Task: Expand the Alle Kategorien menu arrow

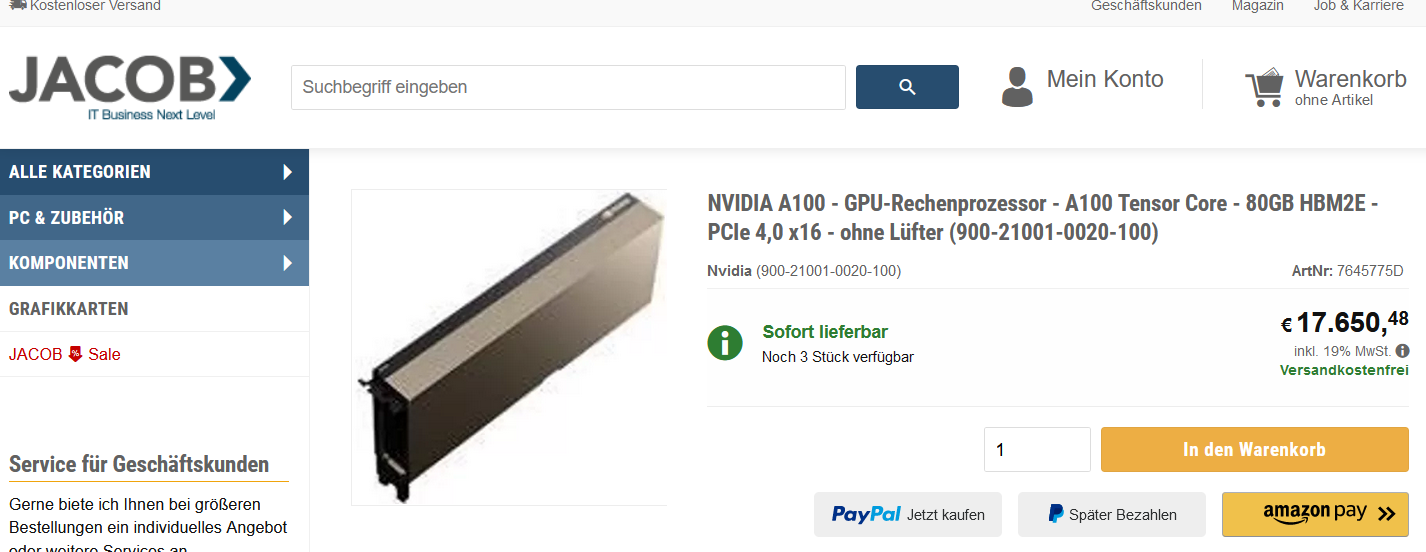Action: [288, 172]
